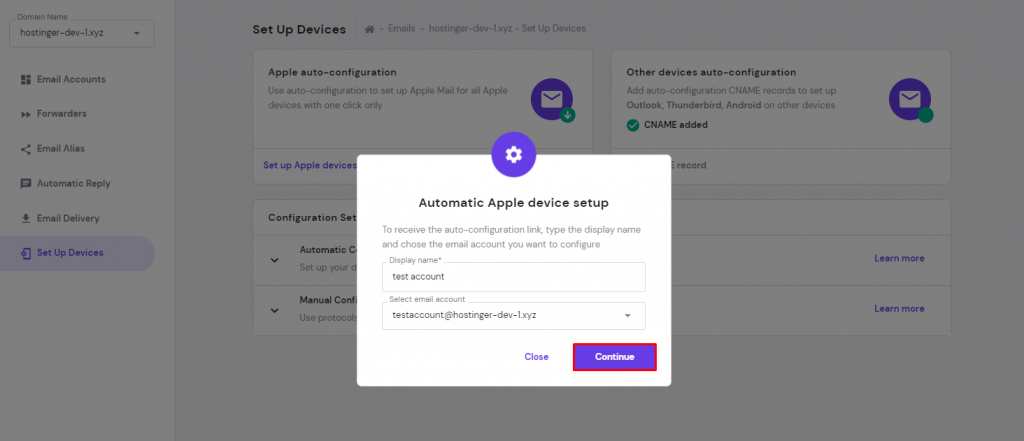Click the gear icon atop the dialog
This screenshot has width=1024, height=441.
[x=514, y=155]
